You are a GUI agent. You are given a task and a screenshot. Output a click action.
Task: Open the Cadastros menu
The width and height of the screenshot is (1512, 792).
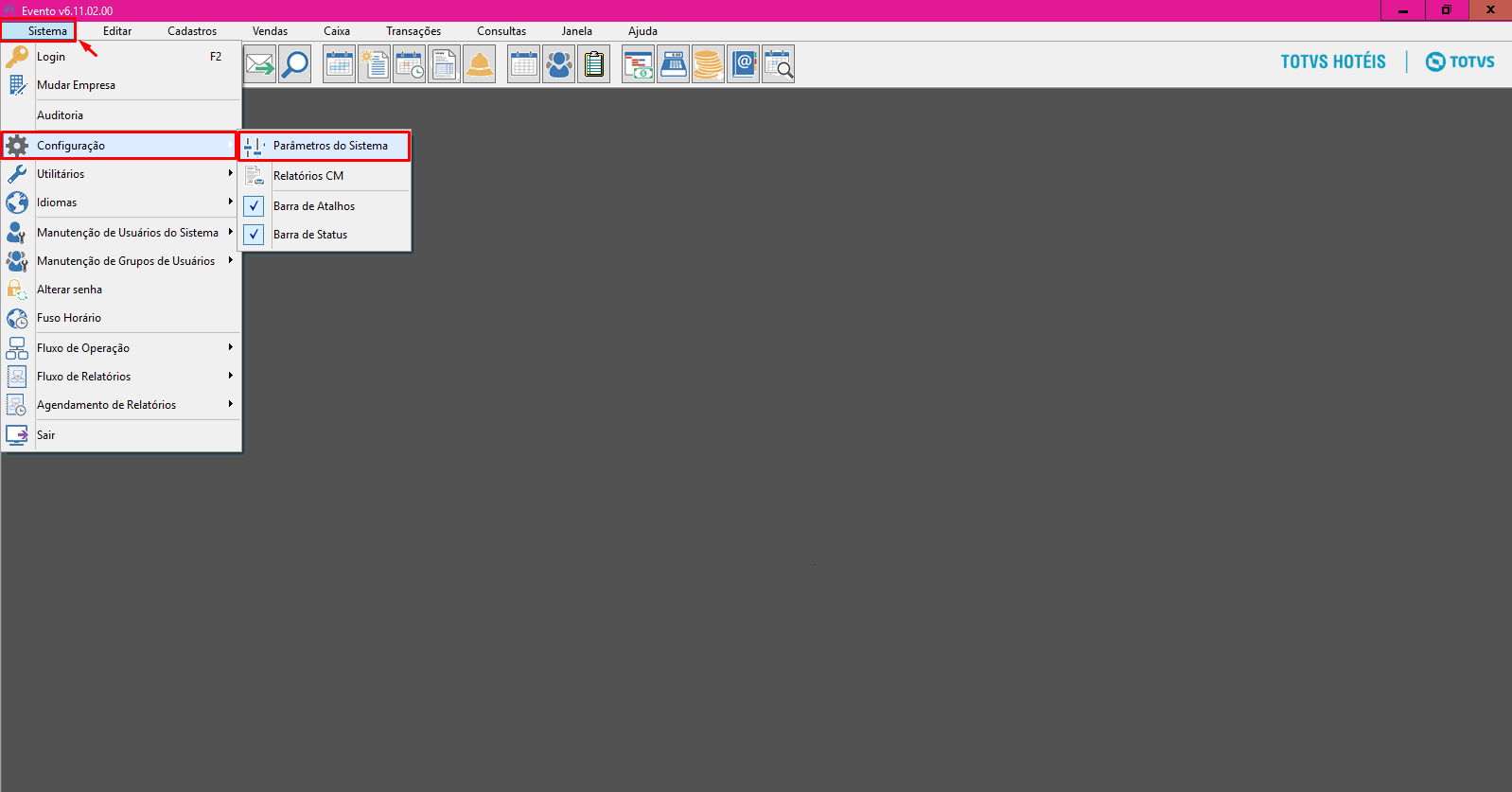point(192,31)
